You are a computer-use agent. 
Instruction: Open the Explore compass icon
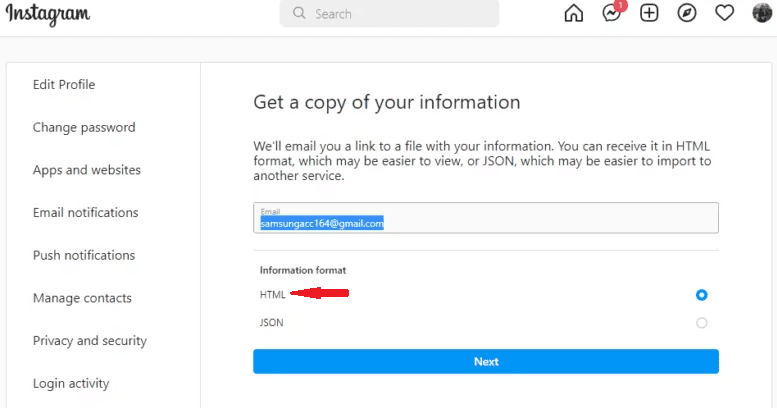[x=687, y=13]
